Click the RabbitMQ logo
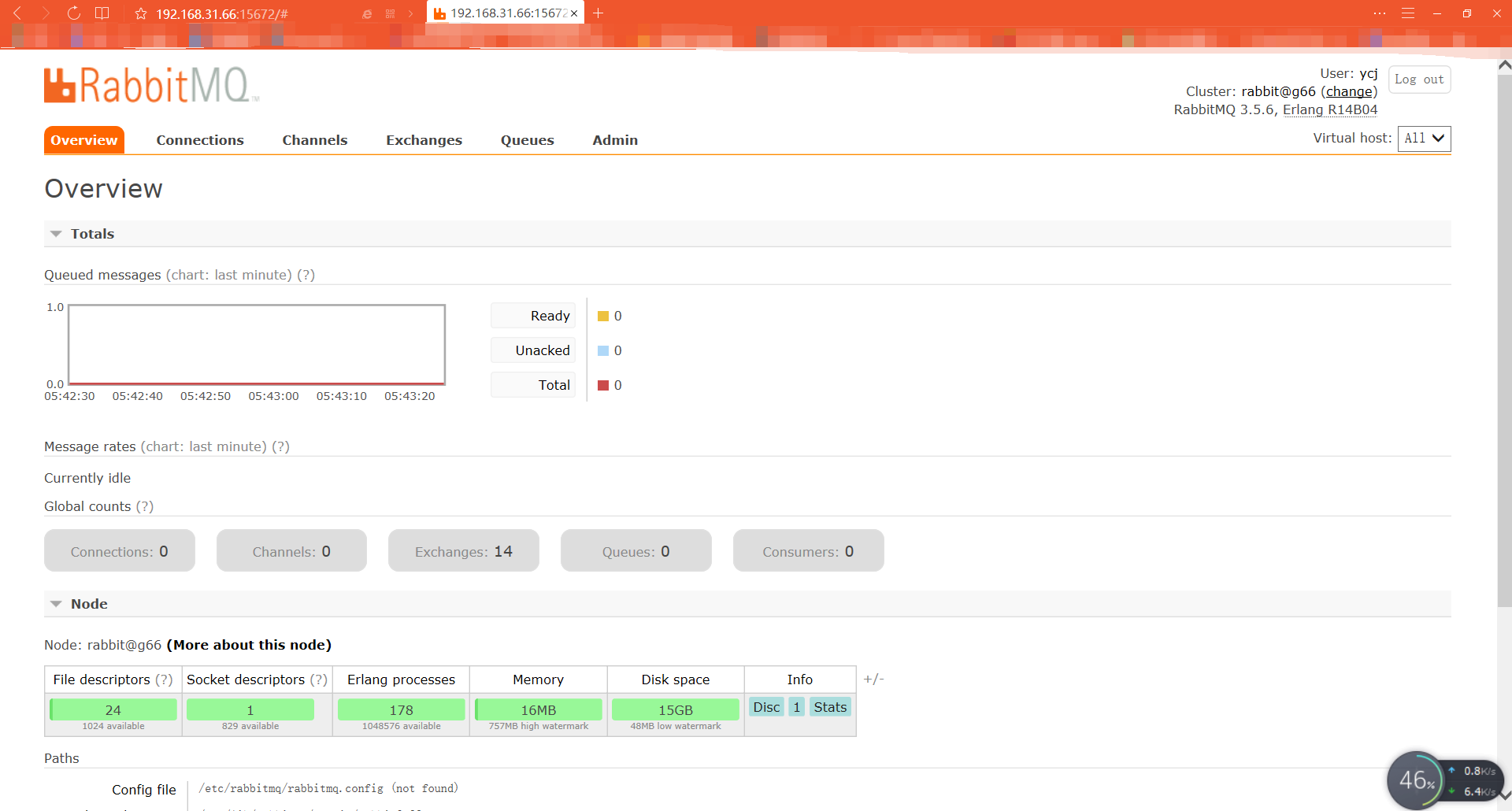Viewport: 1512px width, 811px height. pyautogui.click(x=151, y=86)
